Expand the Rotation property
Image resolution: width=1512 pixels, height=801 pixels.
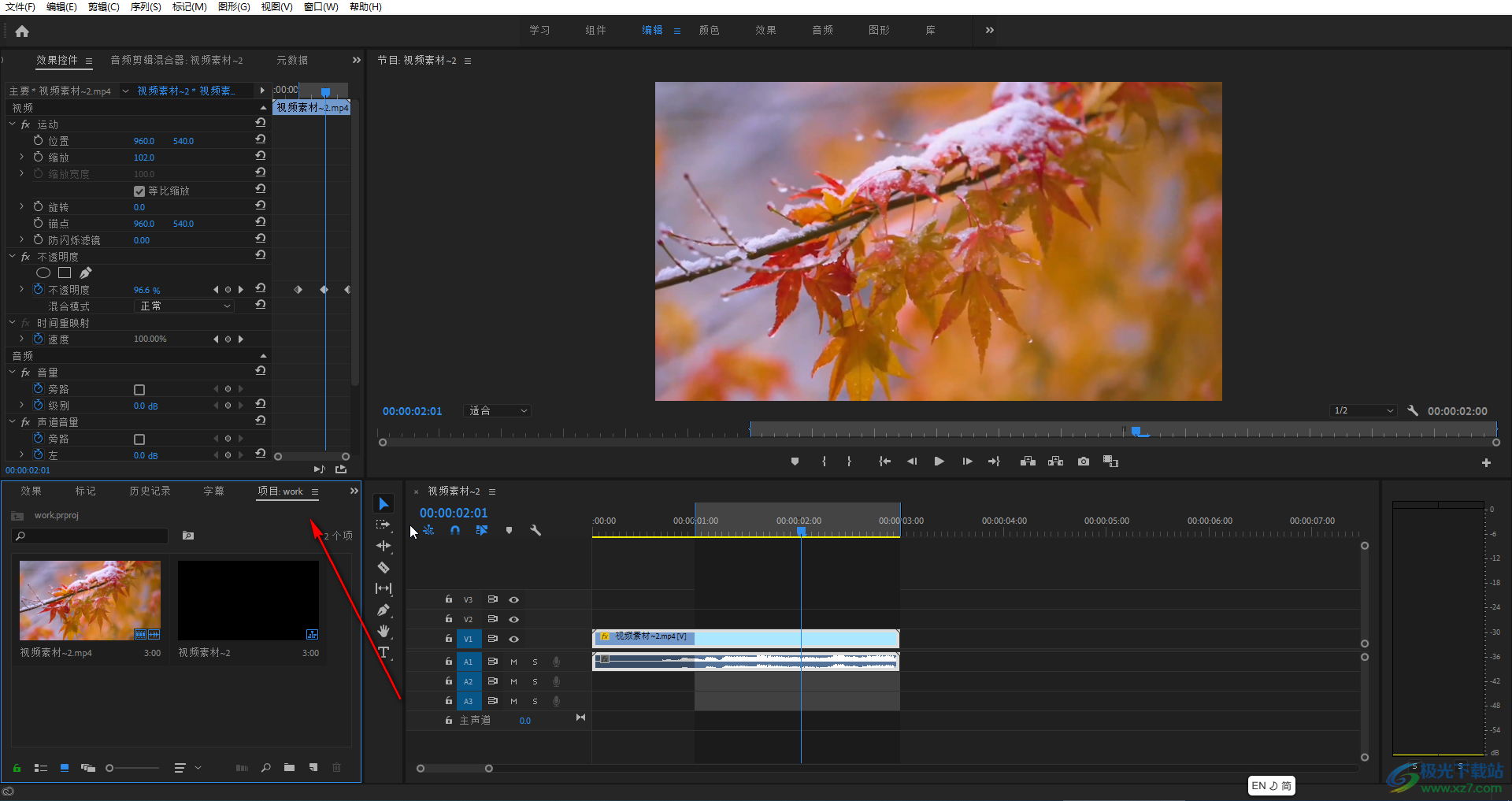pyautogui.click(x=22, y=207)
